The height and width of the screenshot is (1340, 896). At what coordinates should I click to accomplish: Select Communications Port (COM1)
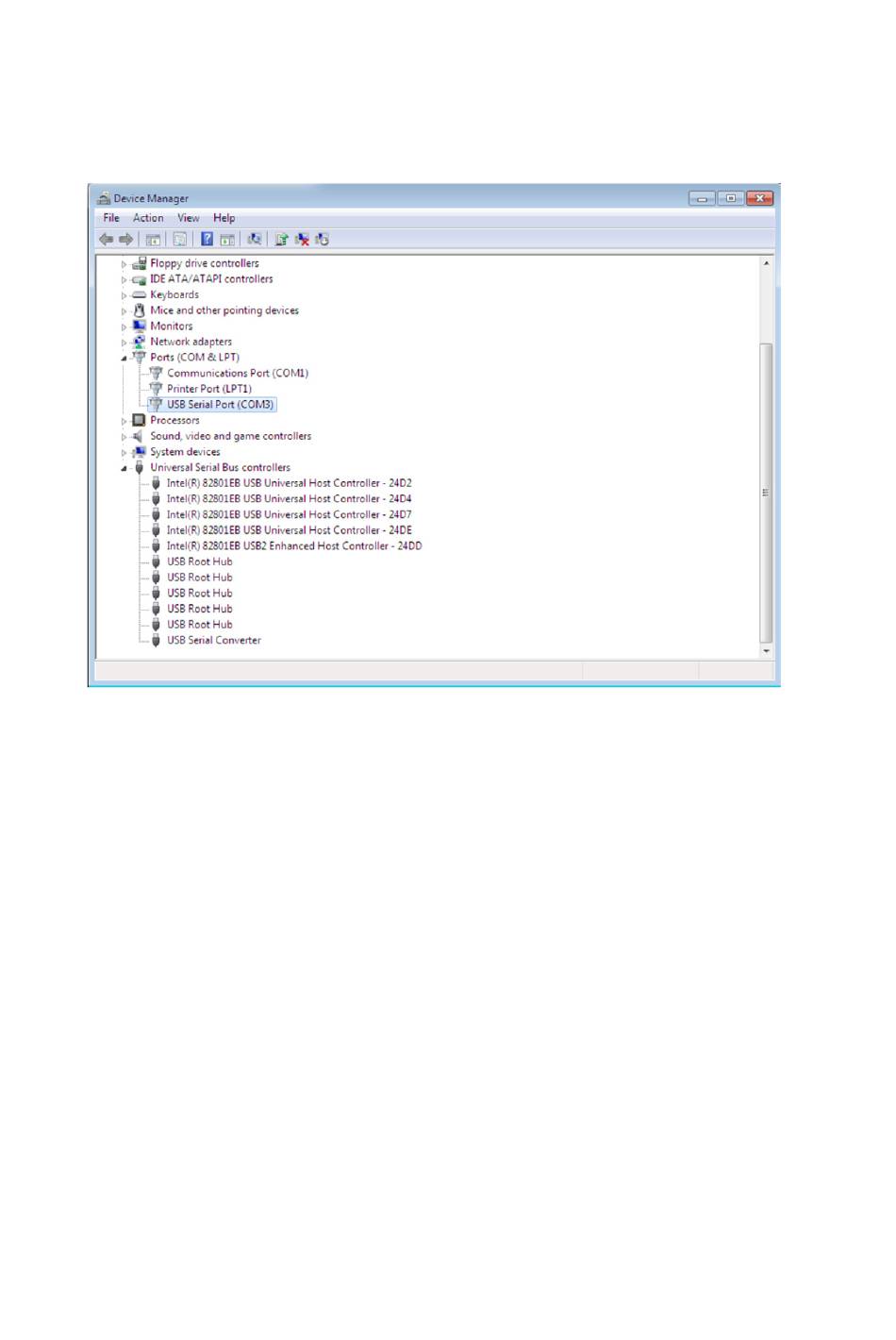pos(238,374)
